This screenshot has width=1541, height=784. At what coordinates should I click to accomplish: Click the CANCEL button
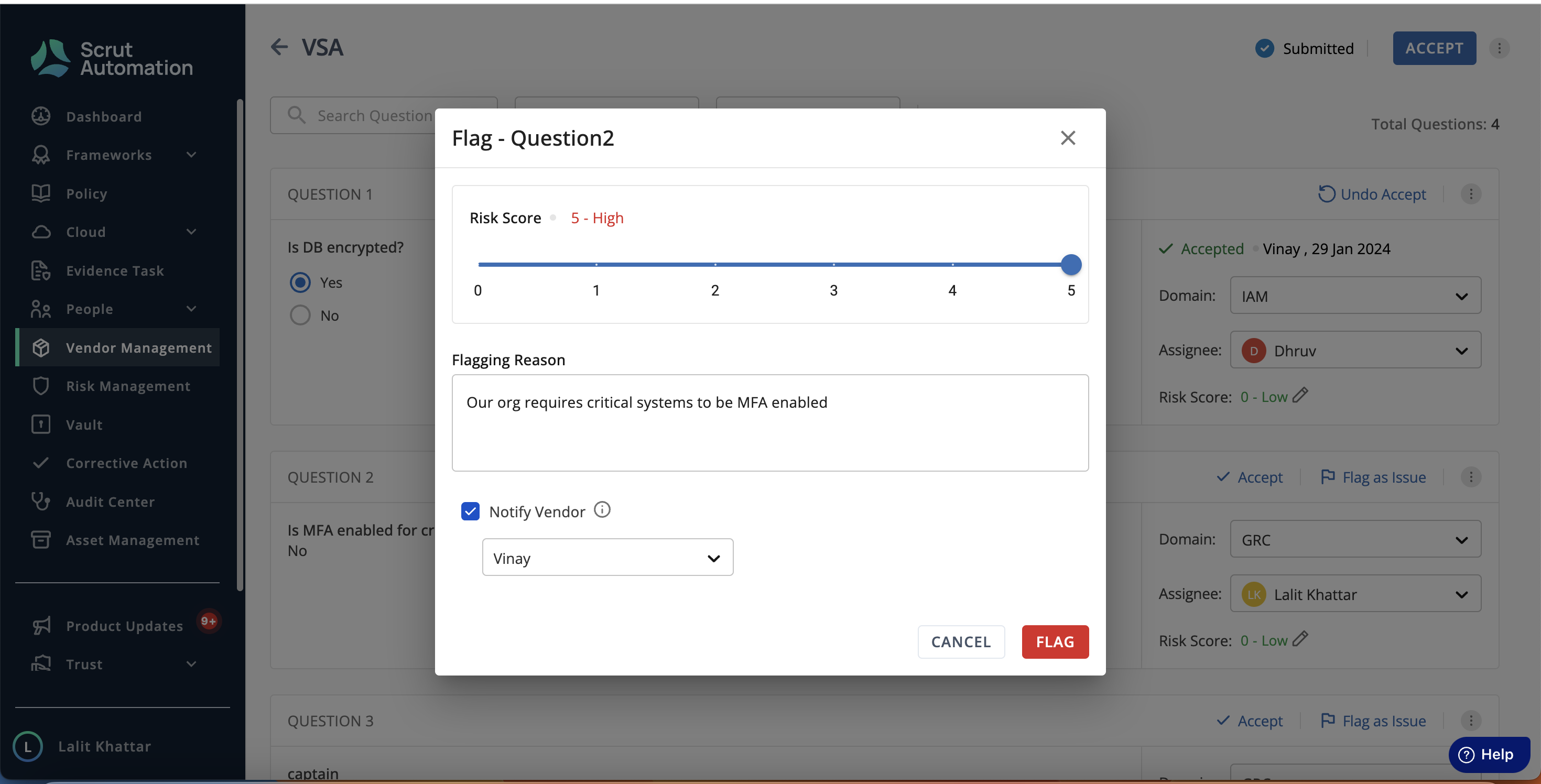(x=961, y=641)
